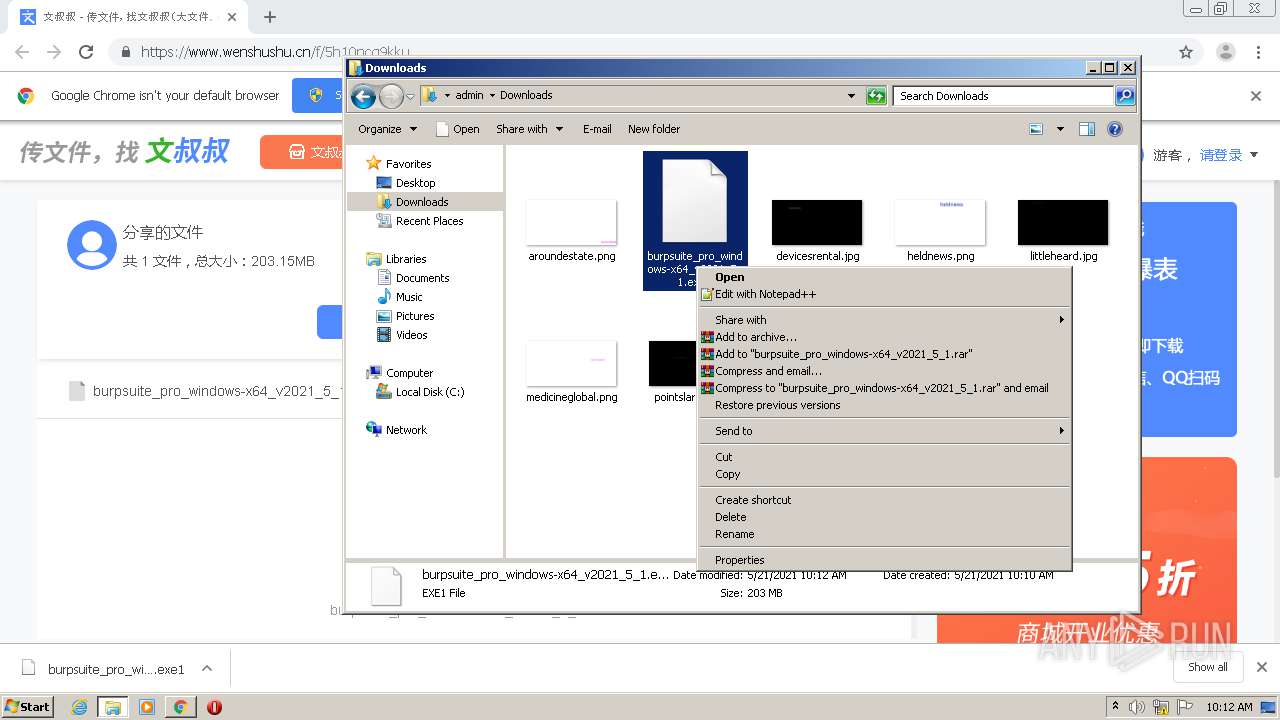
Task: Expand address bar history dropdown
Action: click(x=851, y=96)
